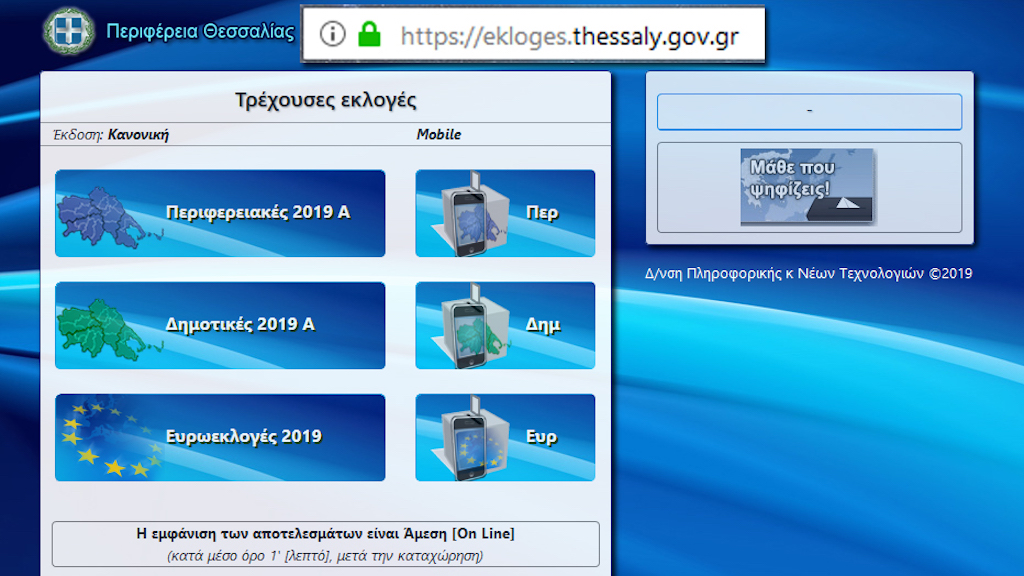
Task: Click the phone ballot box icon on Δημ
Action: coord(472,327)
